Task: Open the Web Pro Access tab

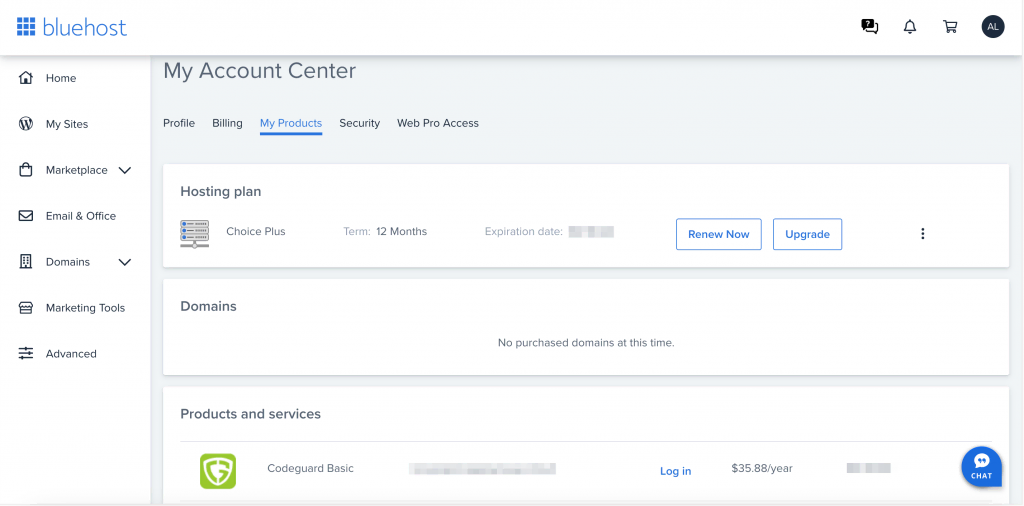Action: [x=438, y=123]
